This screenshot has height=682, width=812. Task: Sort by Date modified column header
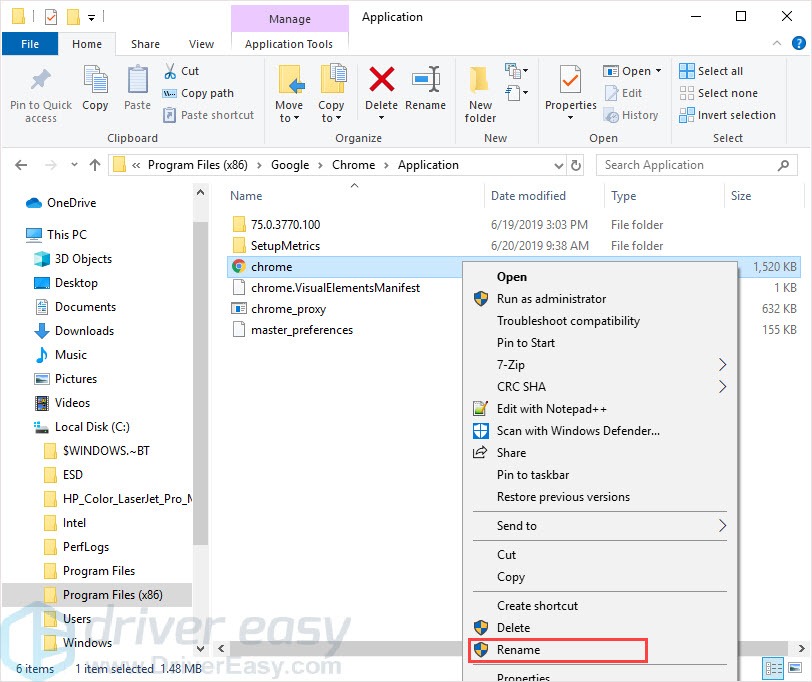coord(528,196)
